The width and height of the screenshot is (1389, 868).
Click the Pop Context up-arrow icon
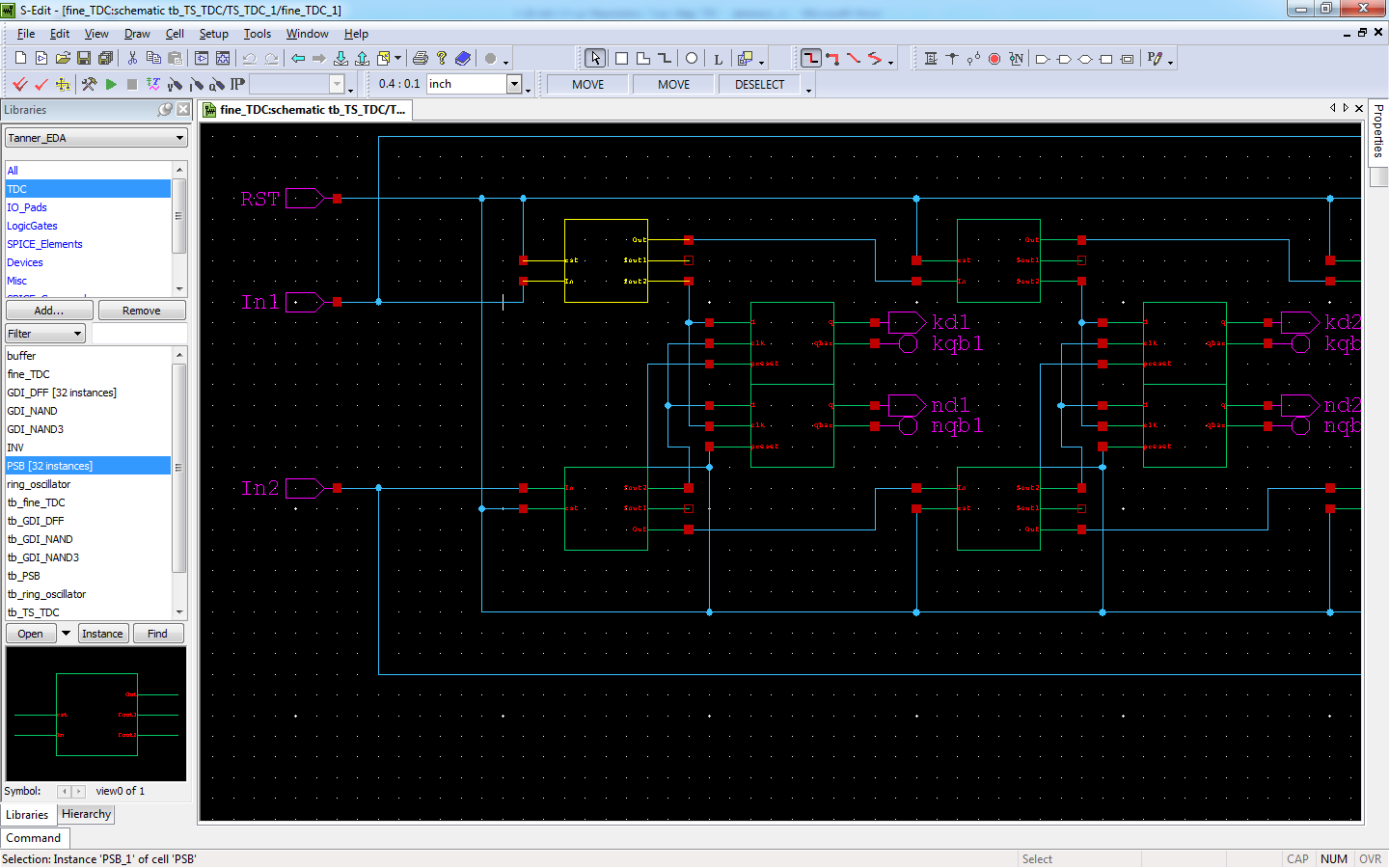pyautogui.click(x=362, y=59)
